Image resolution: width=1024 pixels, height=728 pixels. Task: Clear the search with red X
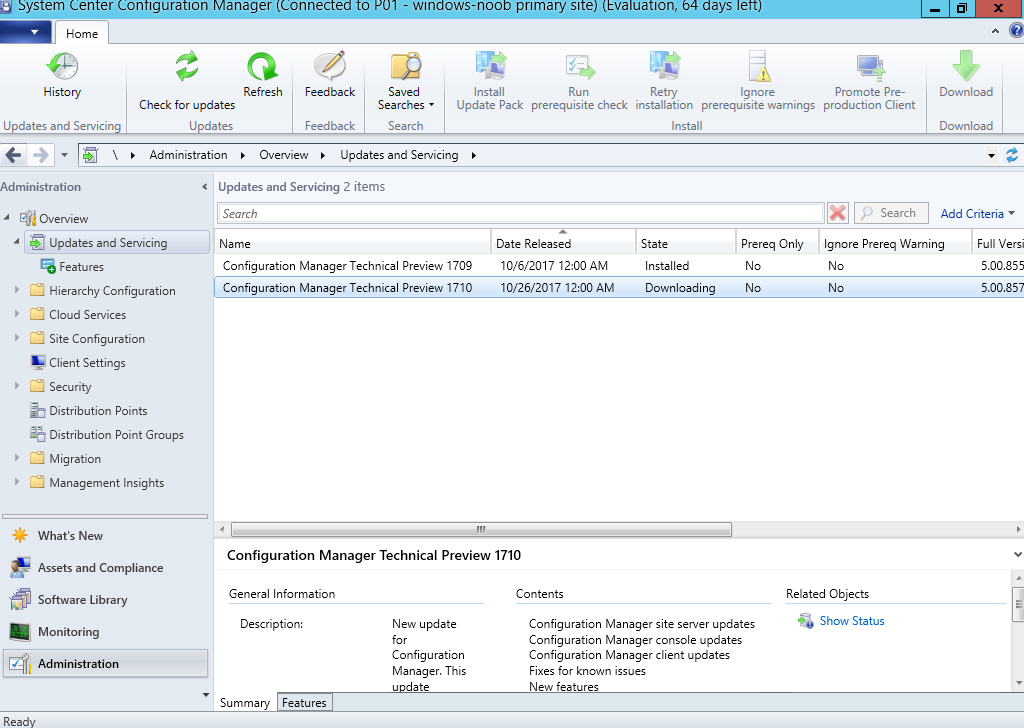click(x=838, y=213)
